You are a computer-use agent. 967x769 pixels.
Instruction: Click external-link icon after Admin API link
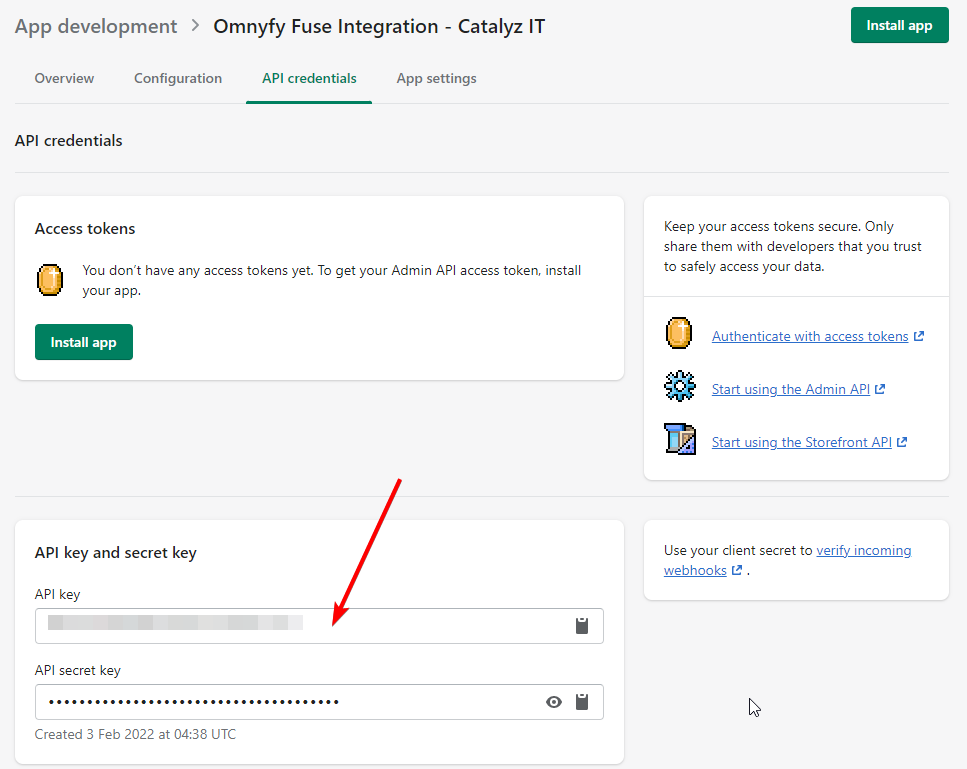point(880,389)
